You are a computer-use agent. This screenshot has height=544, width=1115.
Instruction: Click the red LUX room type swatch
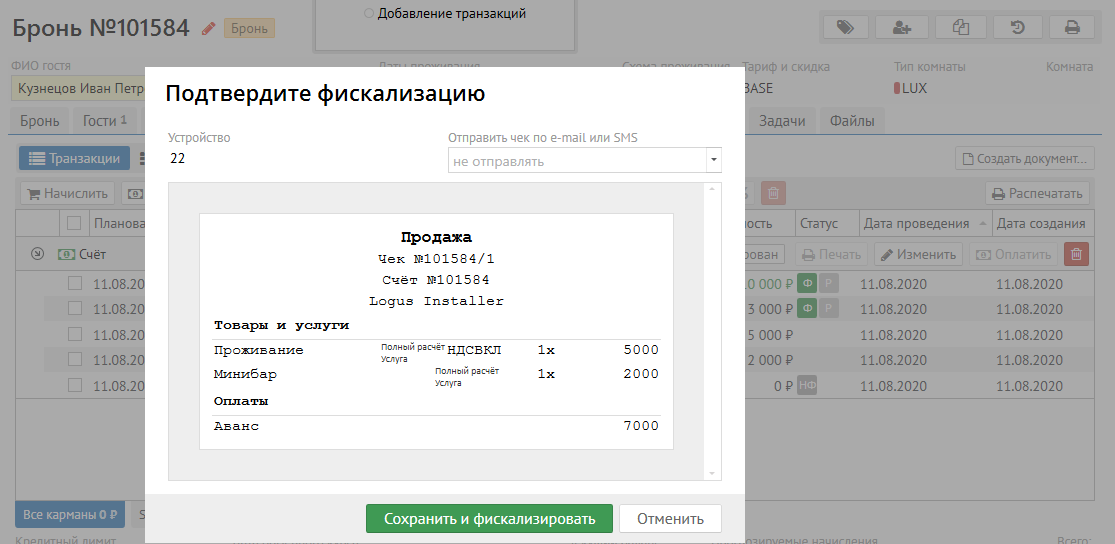(x=897, y=88)
